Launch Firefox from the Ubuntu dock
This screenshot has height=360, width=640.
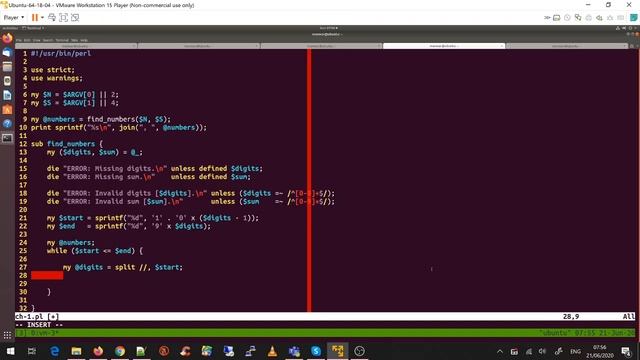click(x=7, y=38)
